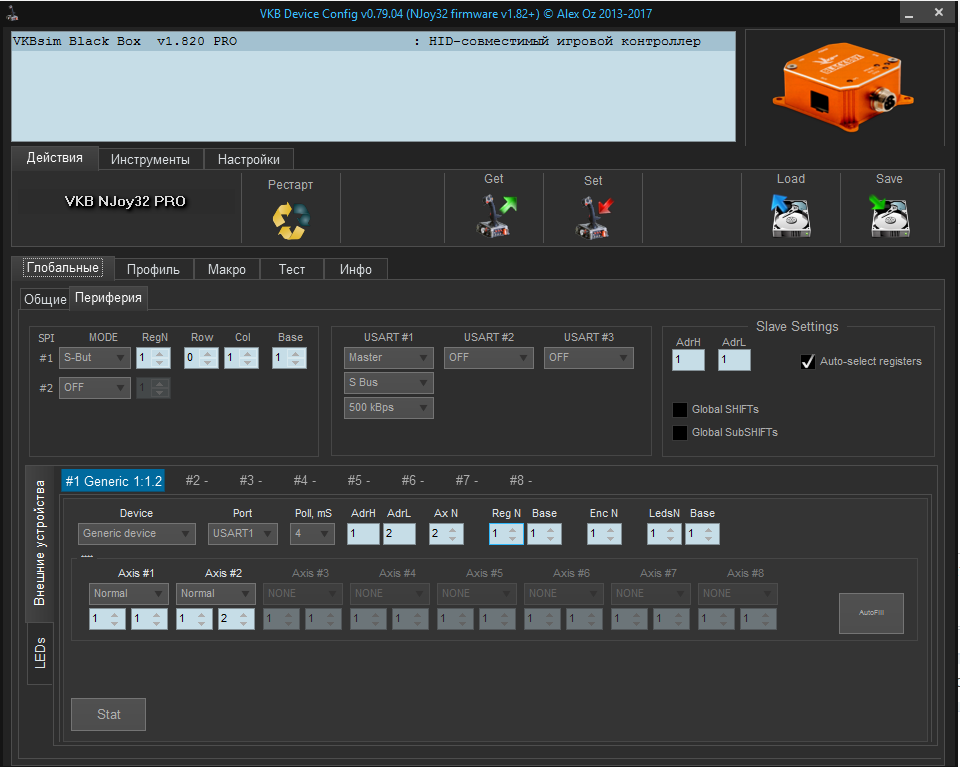
Task: Select device tab #1 Generic 1:1.2
Action: pos(113,481)
